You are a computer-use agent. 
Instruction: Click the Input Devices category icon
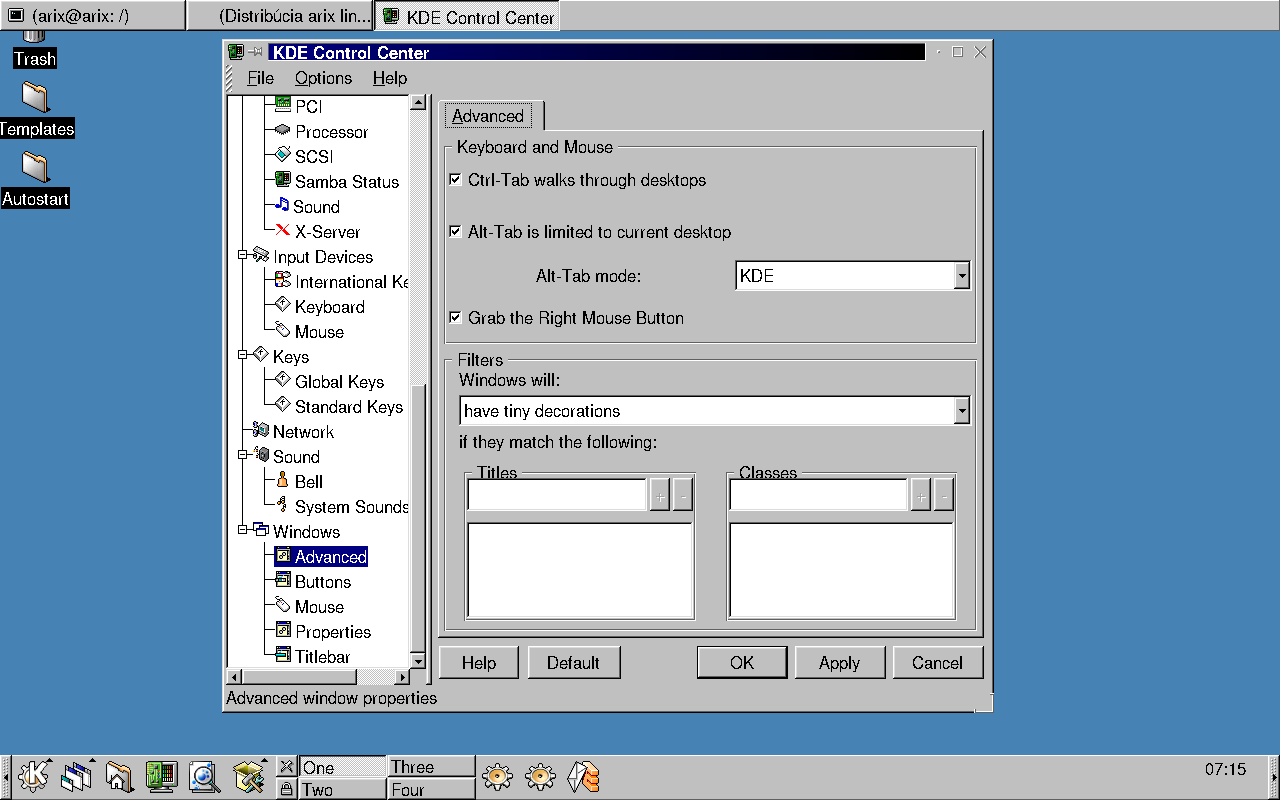point(260,256)
